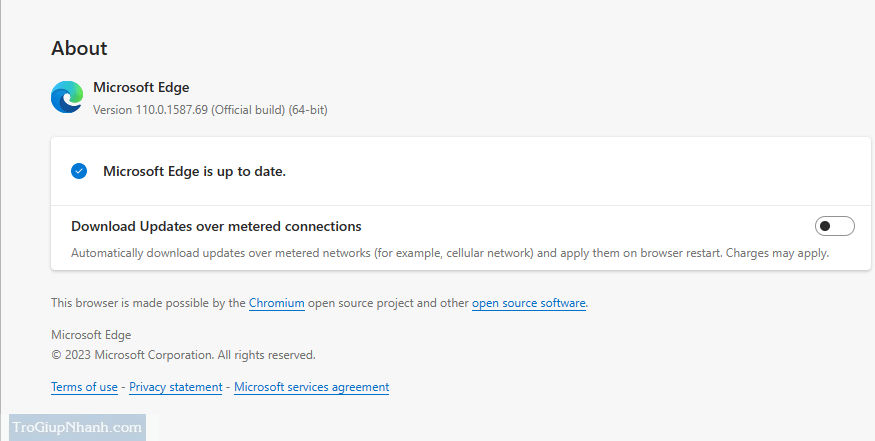Click the Microsoft Edge logo icon
Image resolution: width=875 pixels, height=441 pixels.
pyautogui.click(x=67, y=97)
